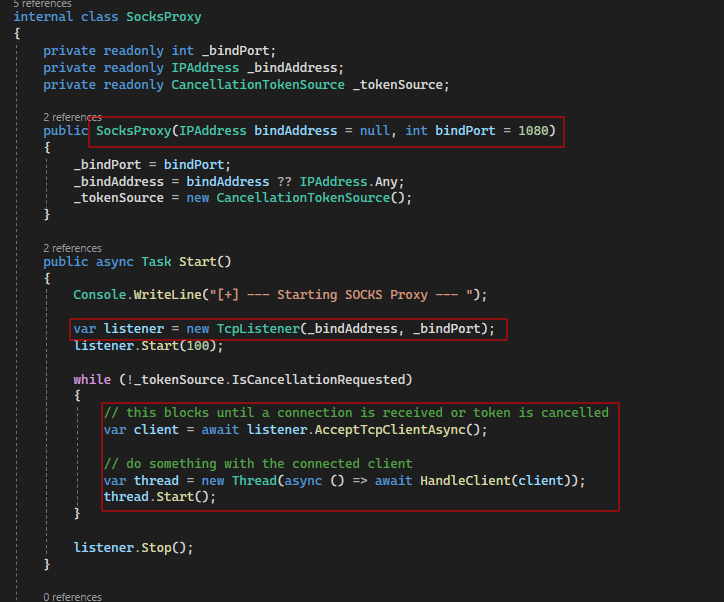Image resolution: width=724 pixels, height=602 pixels.
Task: Open the 2 references link above Start method
Action: [73, 248]
